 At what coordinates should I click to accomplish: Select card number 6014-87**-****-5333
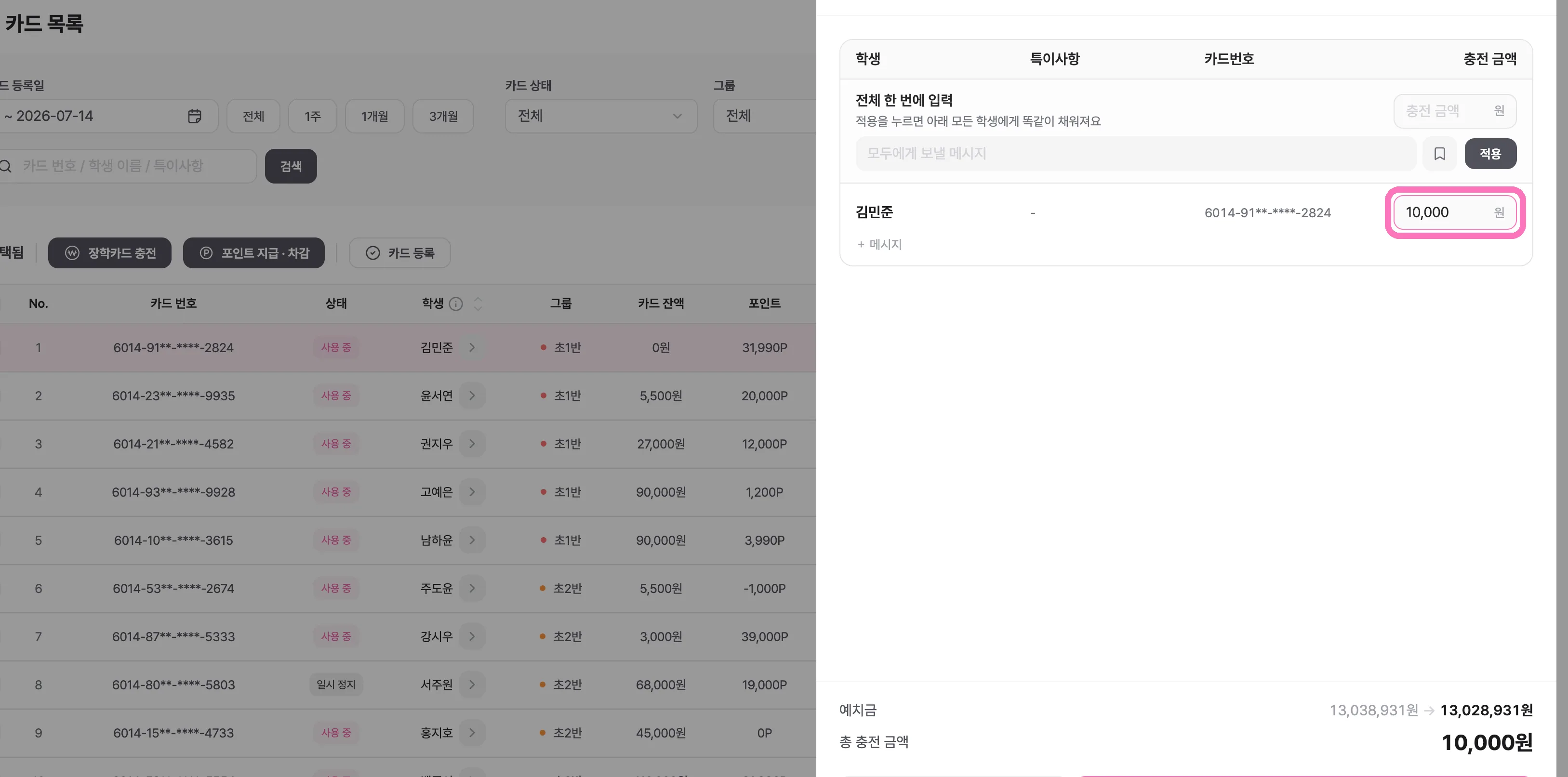tap(173, 637)
